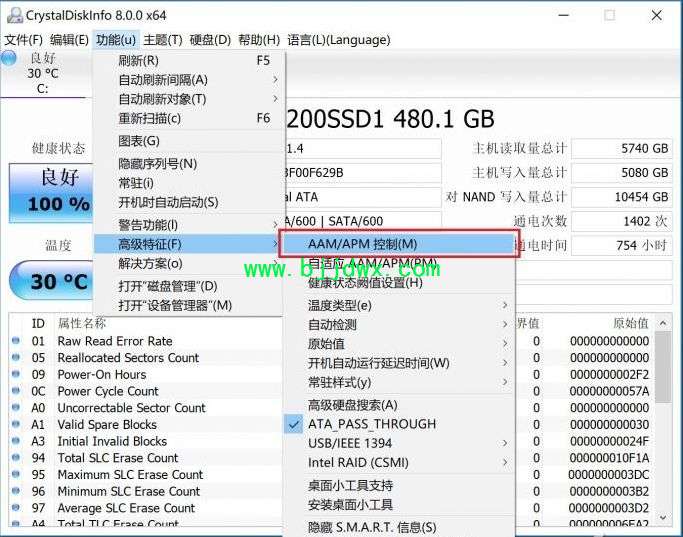Toggle 隐藏 S.M.A.R.T. 信息(S) option
The width and height of the screenshot is (683, 537).
399,527
